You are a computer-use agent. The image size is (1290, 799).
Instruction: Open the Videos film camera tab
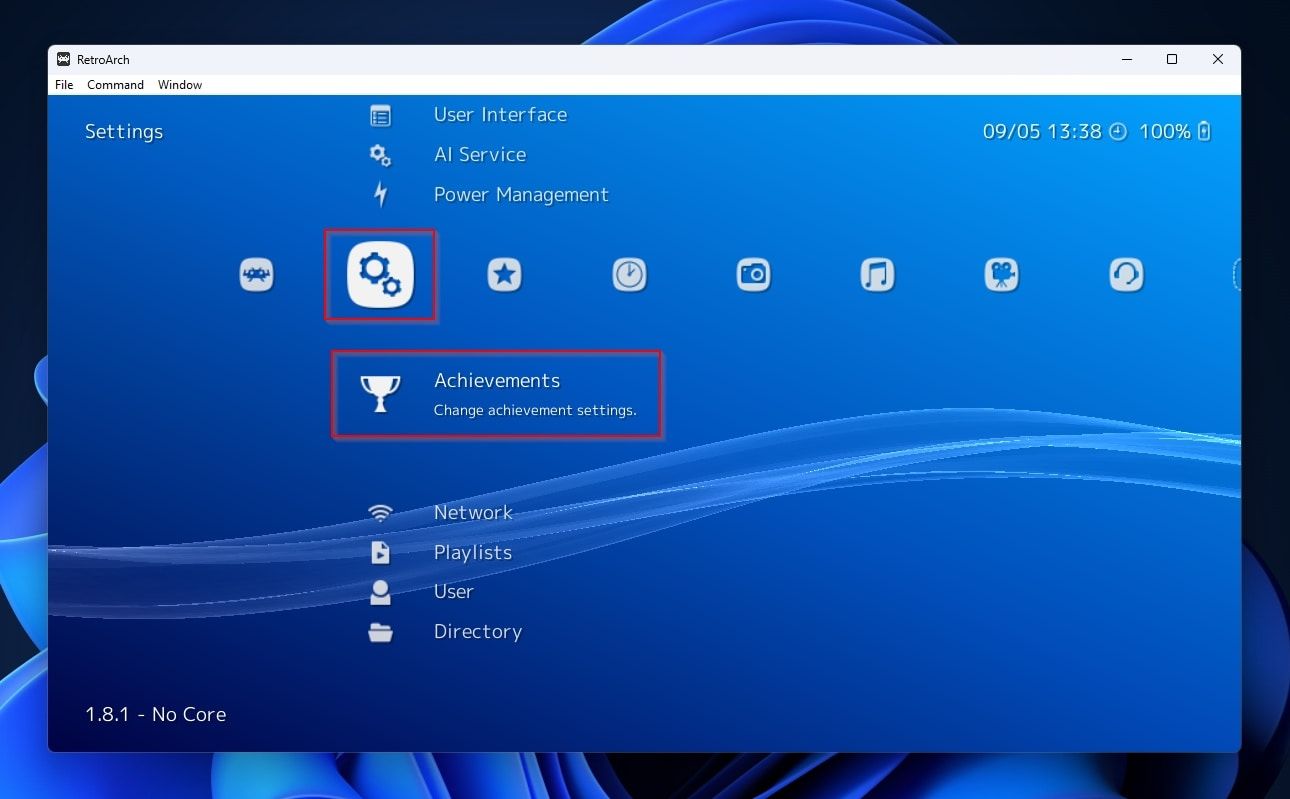pyautogui.click(x=1001, y=274)
